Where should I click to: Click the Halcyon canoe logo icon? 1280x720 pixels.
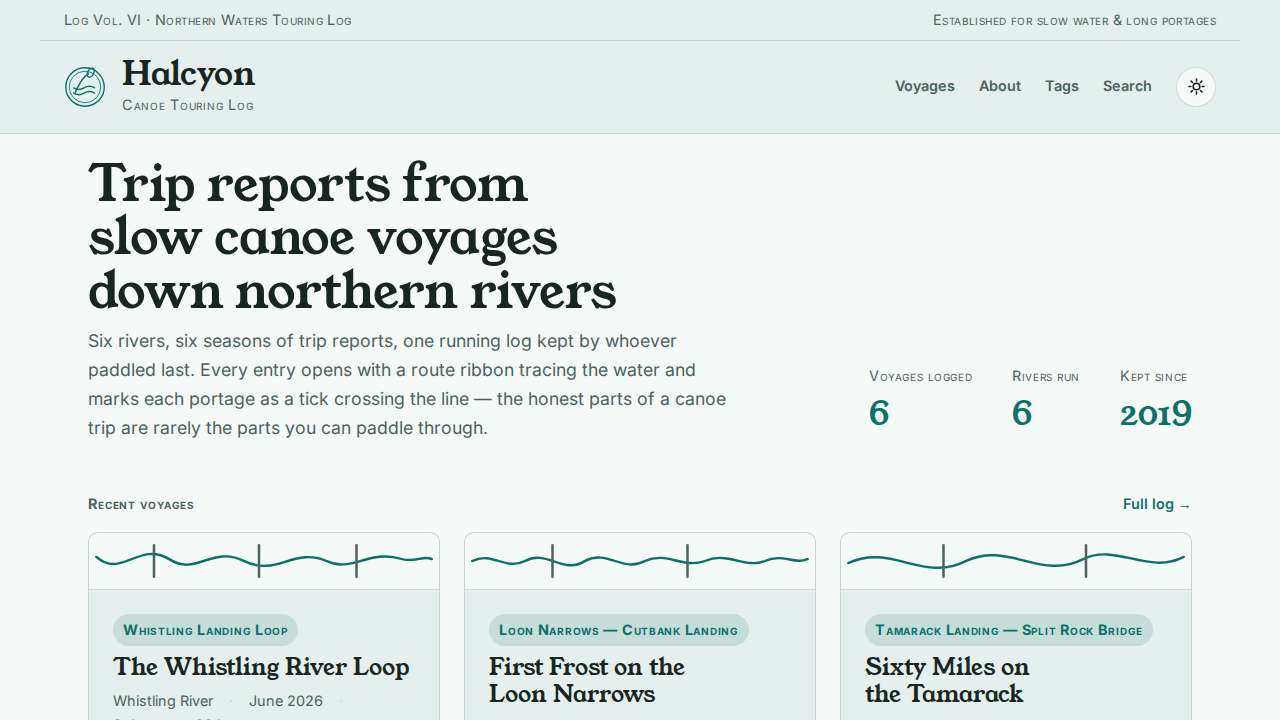tap(85, 87)
